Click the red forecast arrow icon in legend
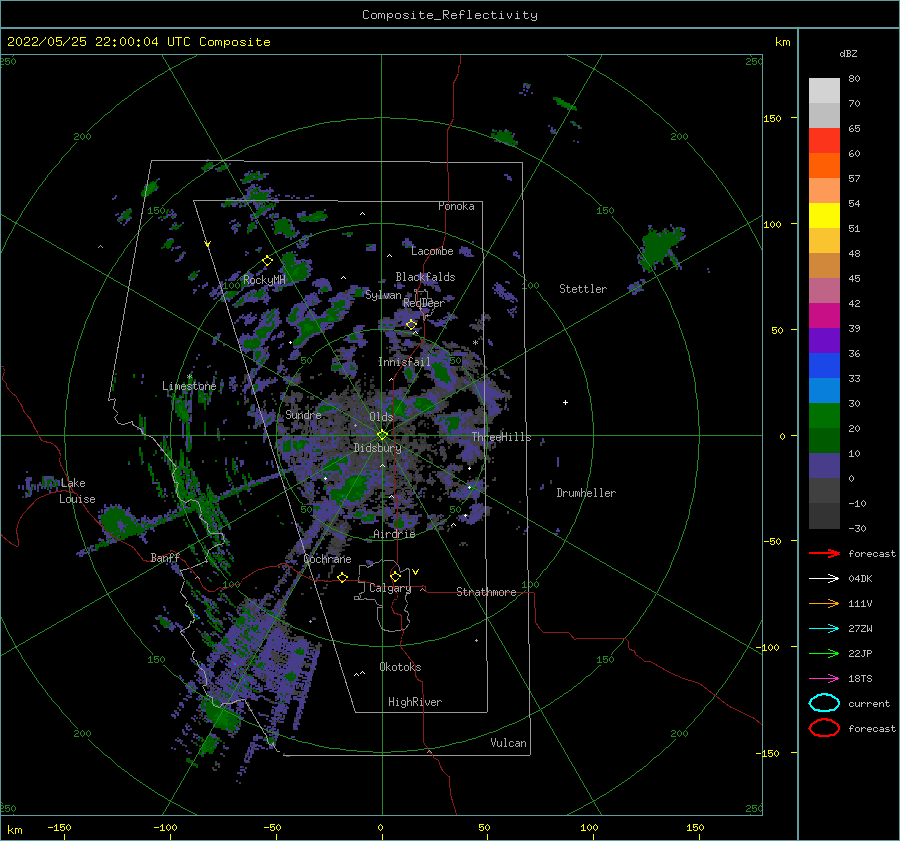 click(824, 553)
